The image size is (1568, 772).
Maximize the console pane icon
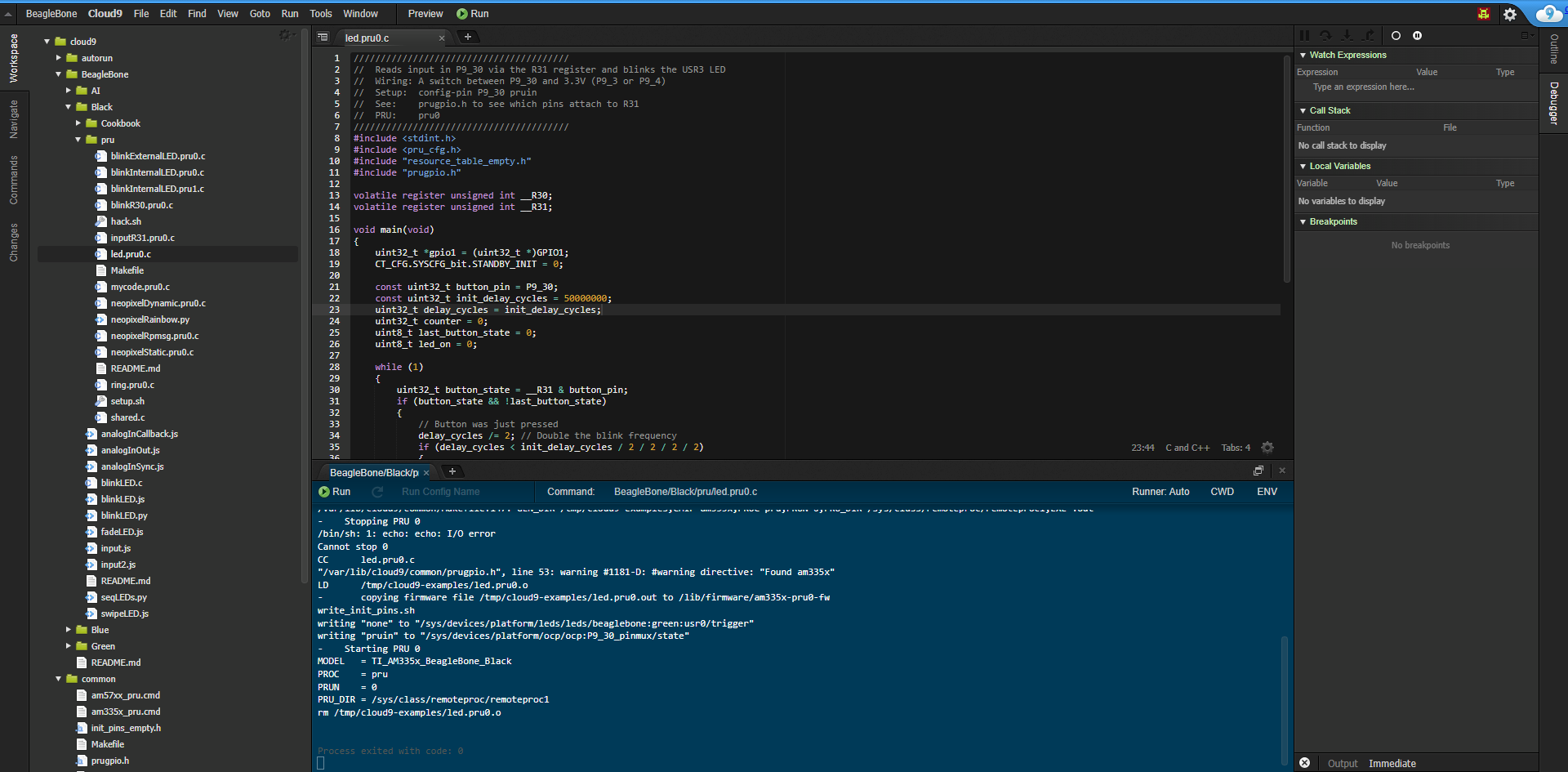point(1258,471)
